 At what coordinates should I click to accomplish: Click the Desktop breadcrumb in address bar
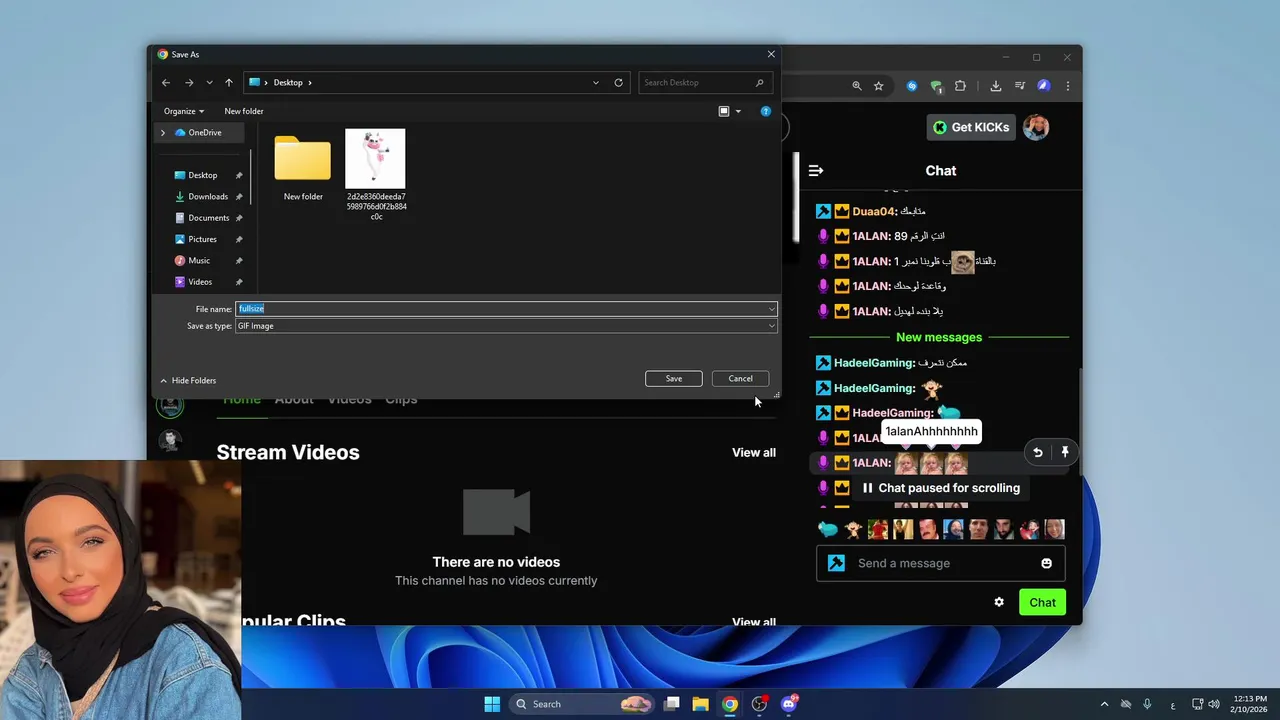point(288,83)
